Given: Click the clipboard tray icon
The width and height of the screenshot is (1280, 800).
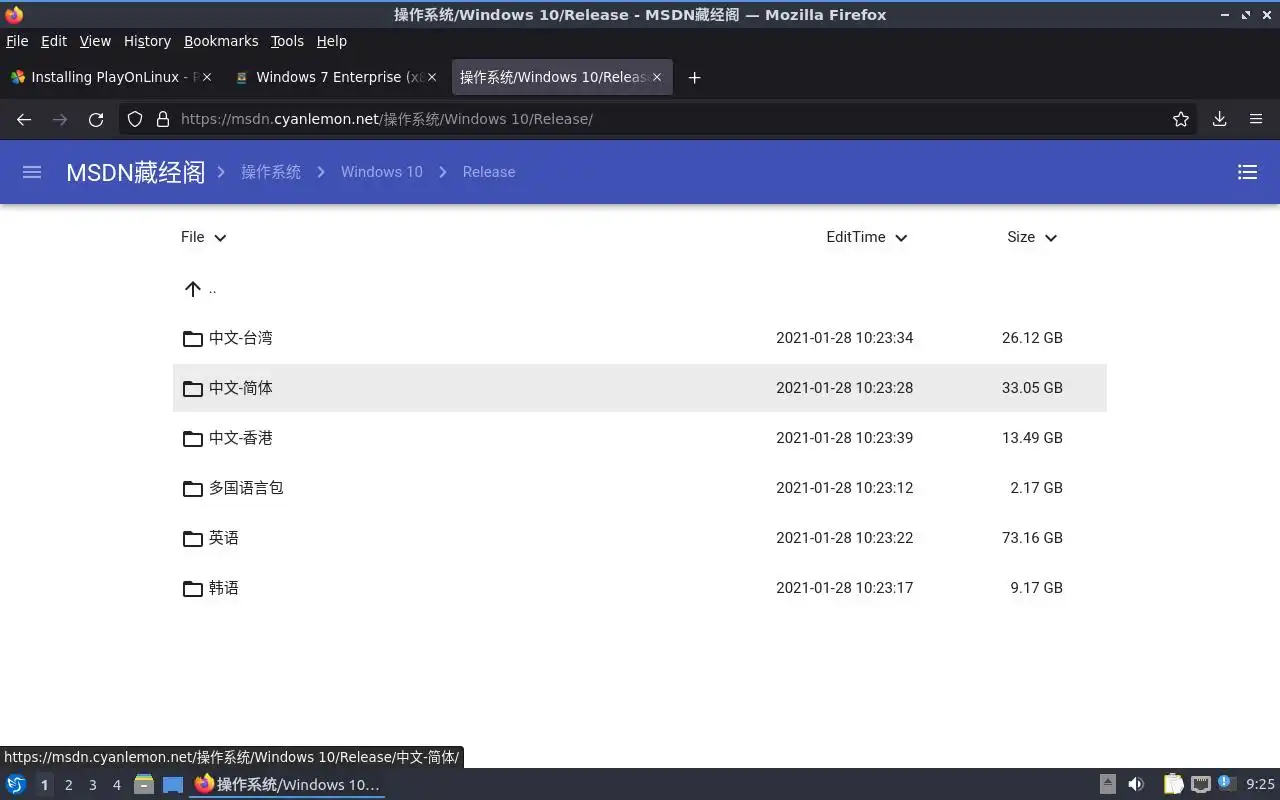Looking at the screenshot, I should (1173, 784).
